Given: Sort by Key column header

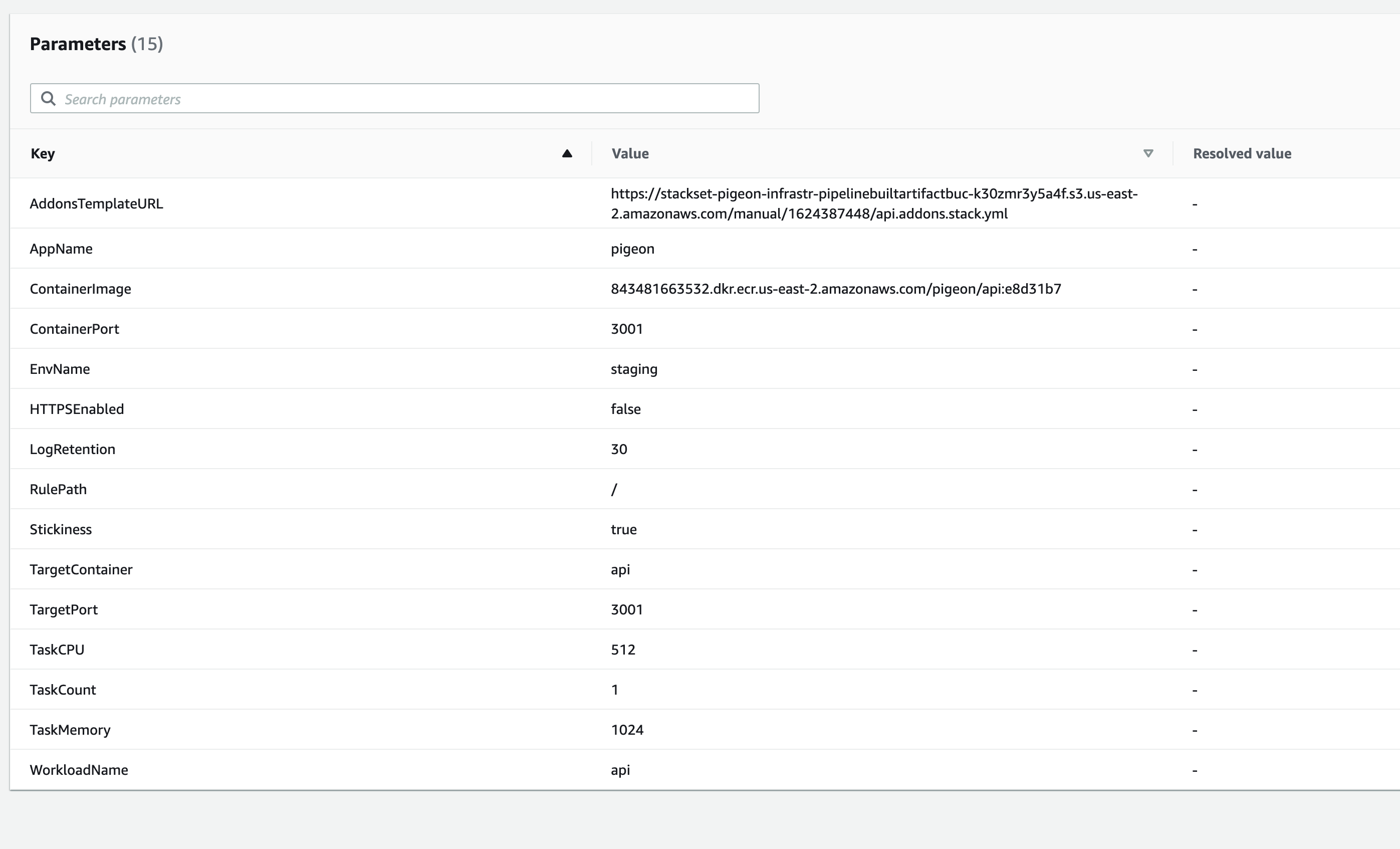Looking at the screenshot, I should tap(43, 153).
